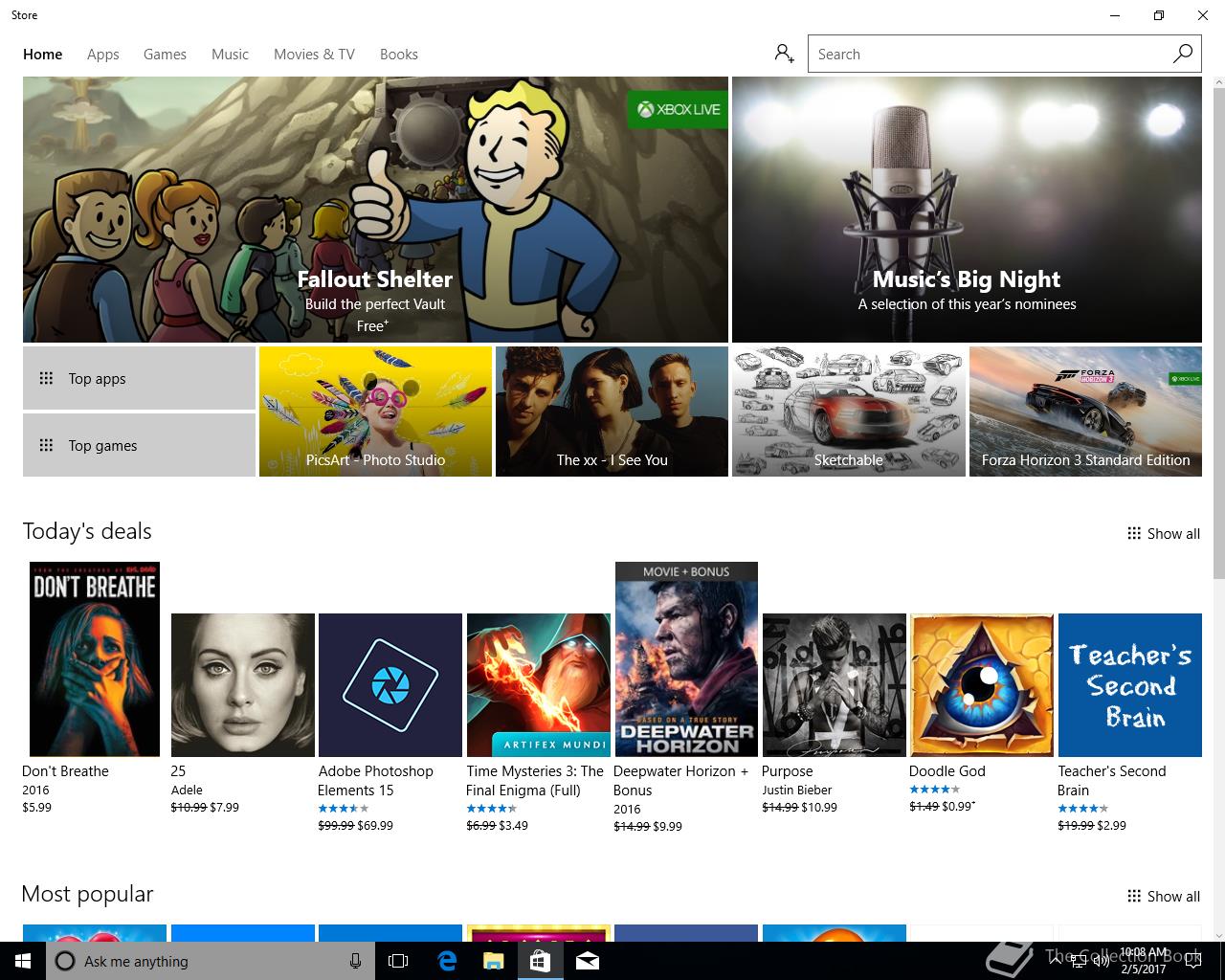Open Forza Horizon 3 Standard Edition tile
Viewport: 1225px width, 980px height.
(x=1085, y=412)
